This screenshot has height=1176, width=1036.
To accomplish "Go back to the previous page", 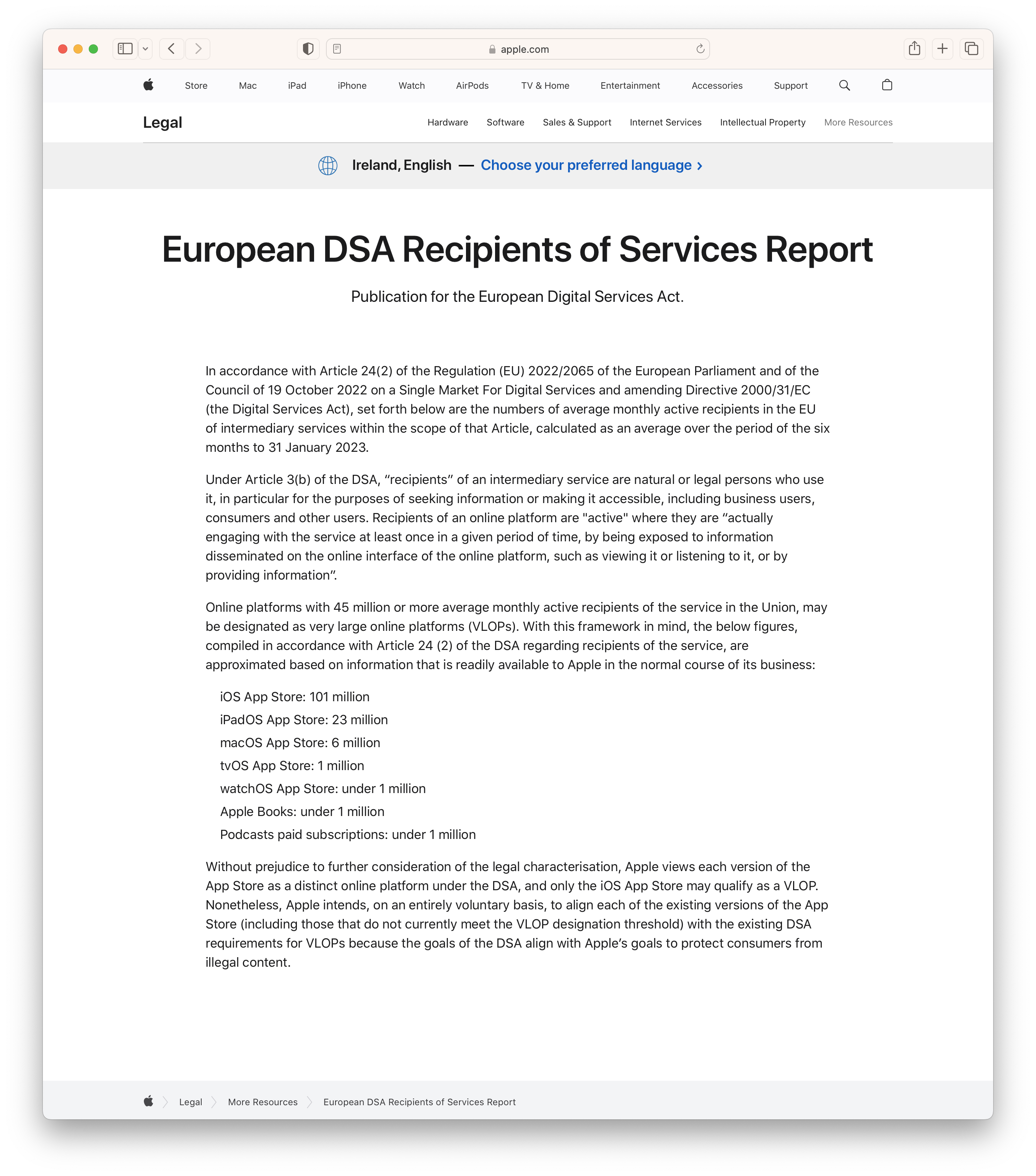I will tap(171, 49).
